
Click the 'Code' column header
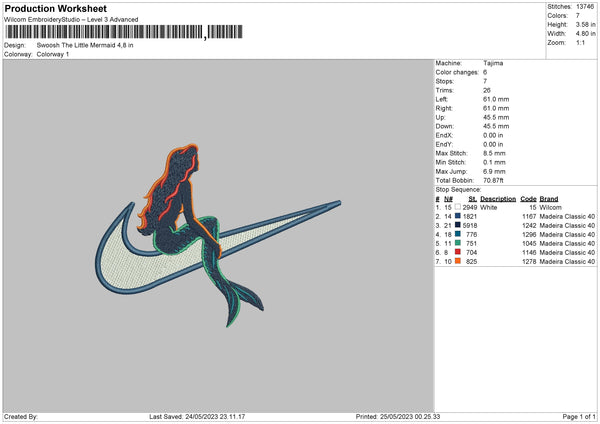pyautogui.click(x=528, y=199)
